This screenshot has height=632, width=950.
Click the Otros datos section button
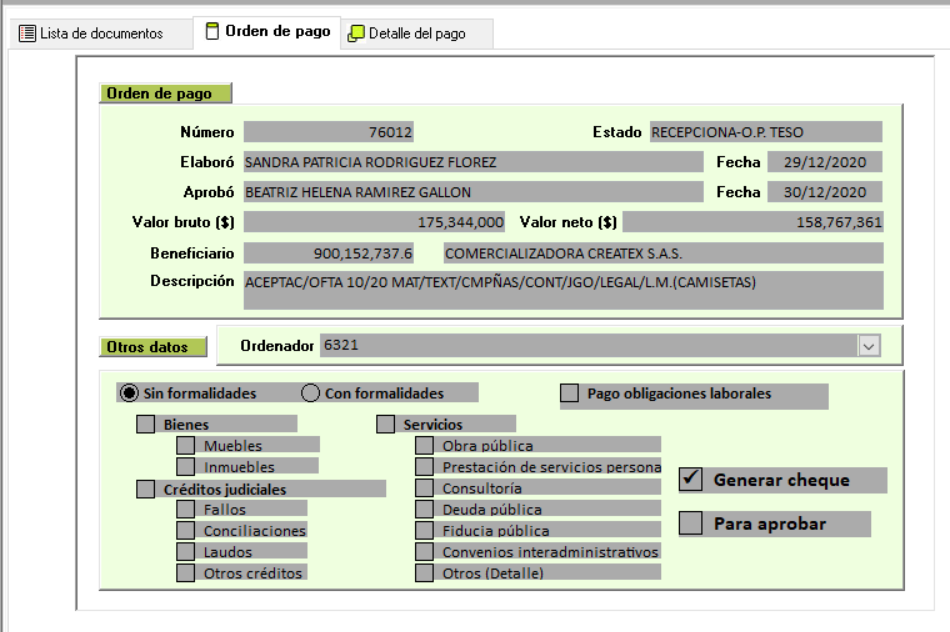click(154, 347)
